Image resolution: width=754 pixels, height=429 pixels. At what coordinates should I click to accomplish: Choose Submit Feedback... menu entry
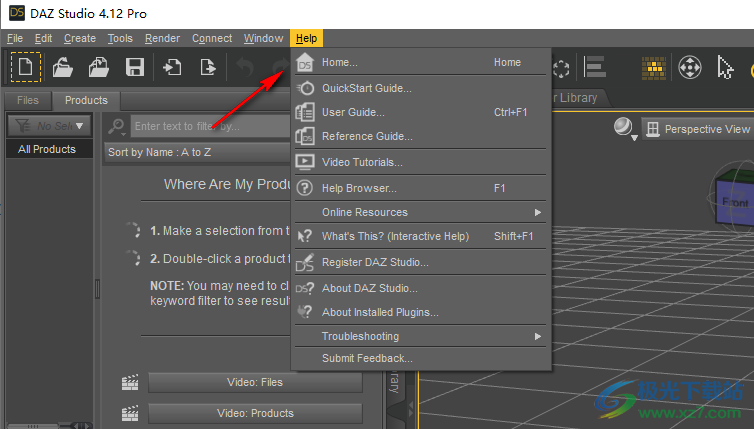(421, 359)
